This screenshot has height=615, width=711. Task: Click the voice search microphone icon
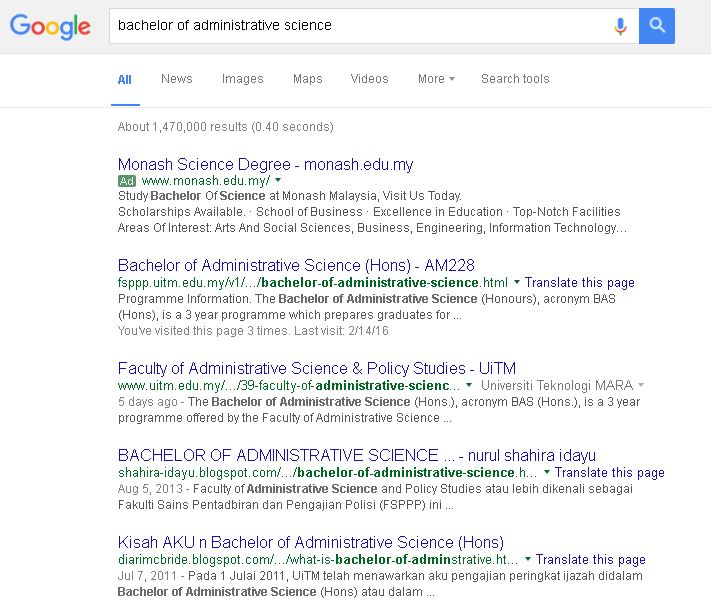point(620,26)
